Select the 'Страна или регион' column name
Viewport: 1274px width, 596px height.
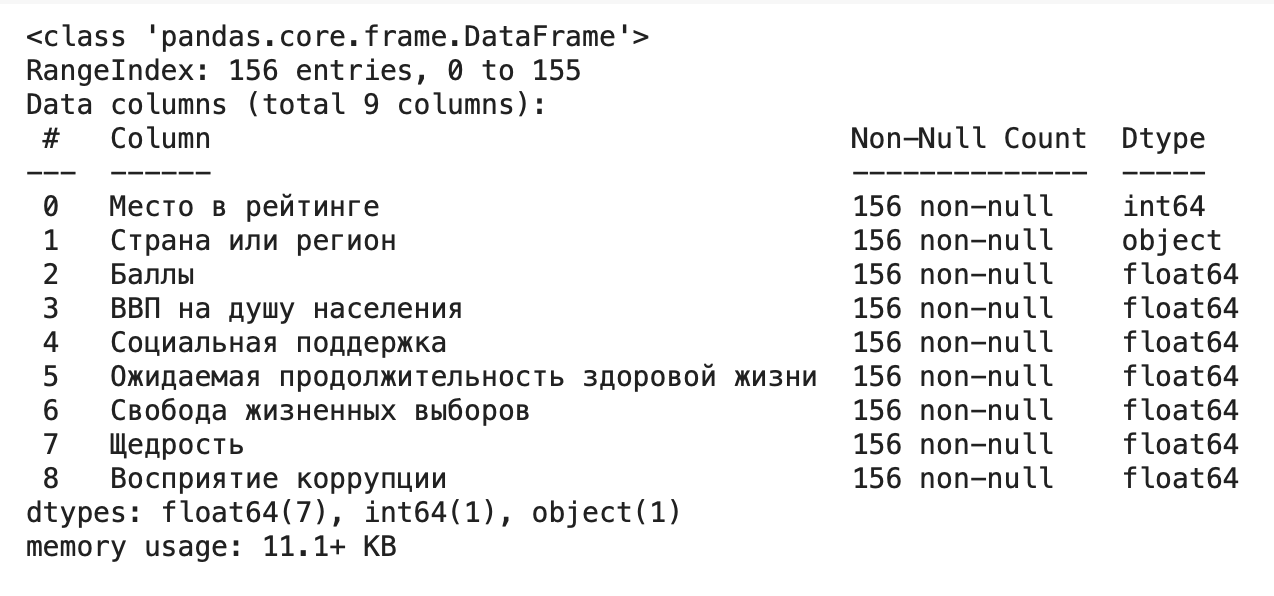[253, 241]
